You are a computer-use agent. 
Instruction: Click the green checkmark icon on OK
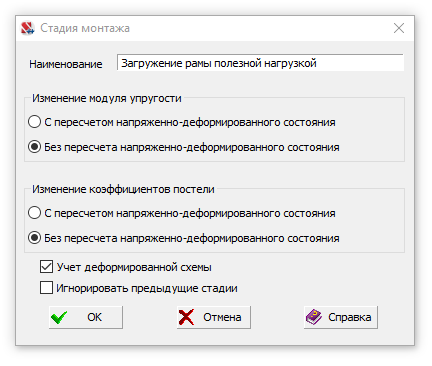point(59,317)
